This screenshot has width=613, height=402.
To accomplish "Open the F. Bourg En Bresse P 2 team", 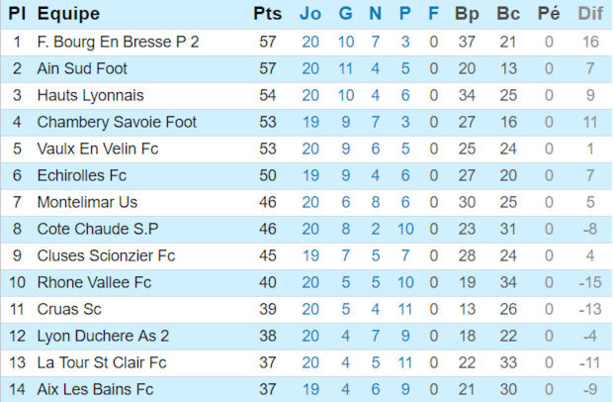I will (x=118, y=42).
